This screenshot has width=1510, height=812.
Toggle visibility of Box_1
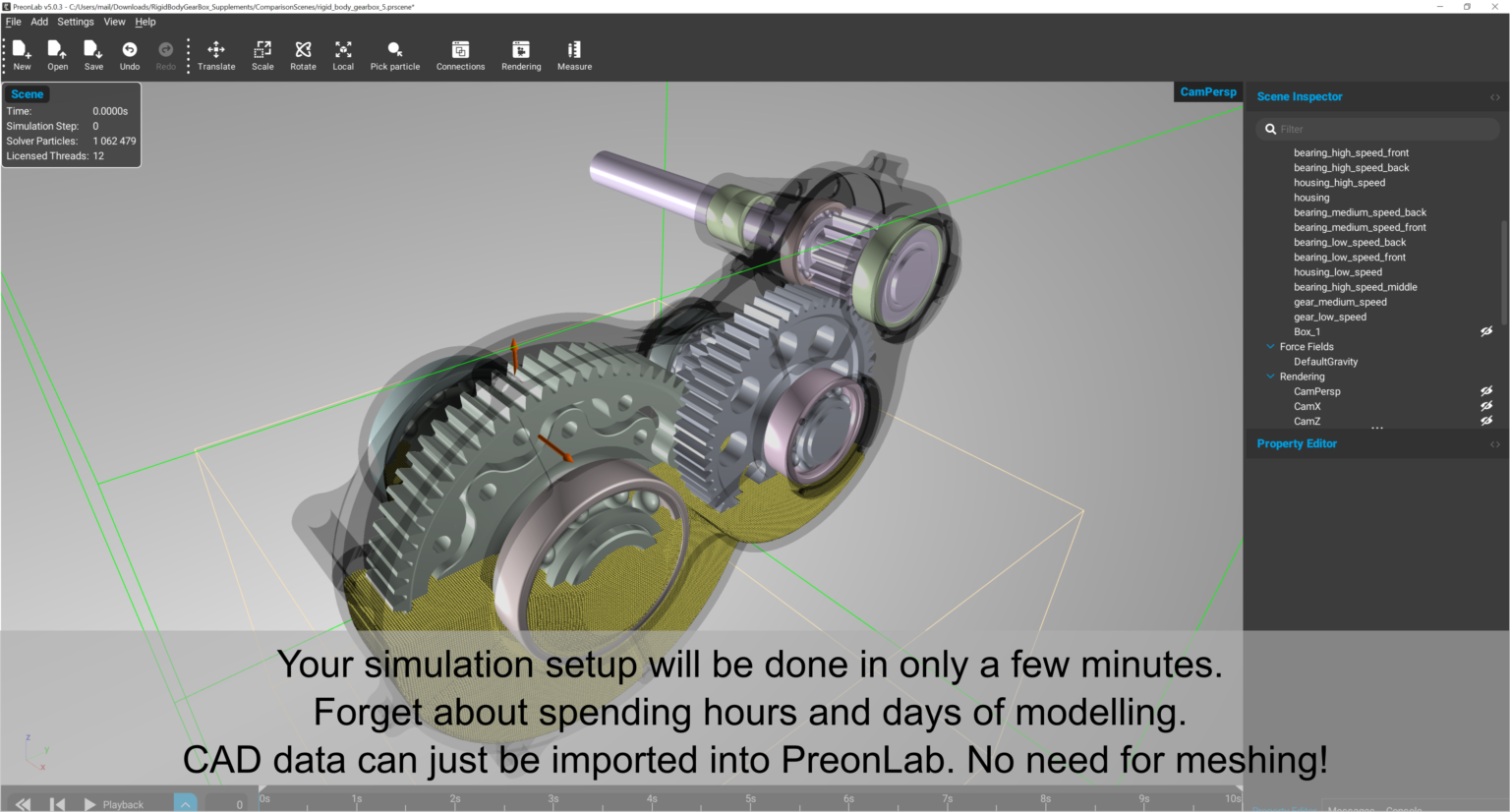pos(1485,331)
